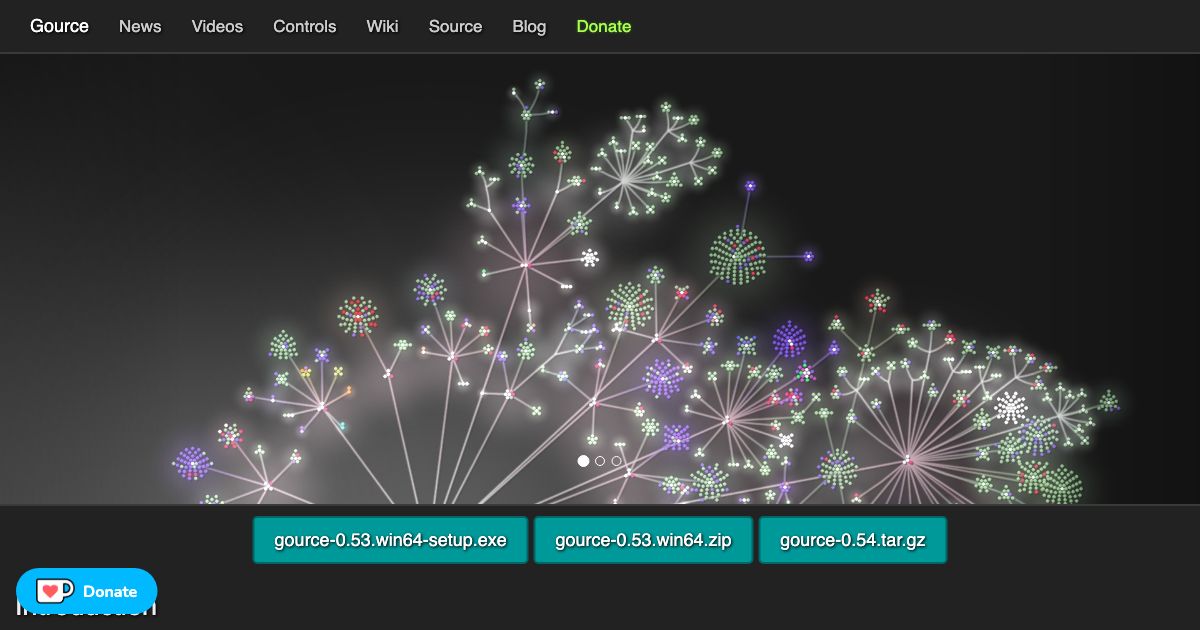This screenshot has height=630, width=1200.
Task: Open the News page
Action: click(140, 26)
